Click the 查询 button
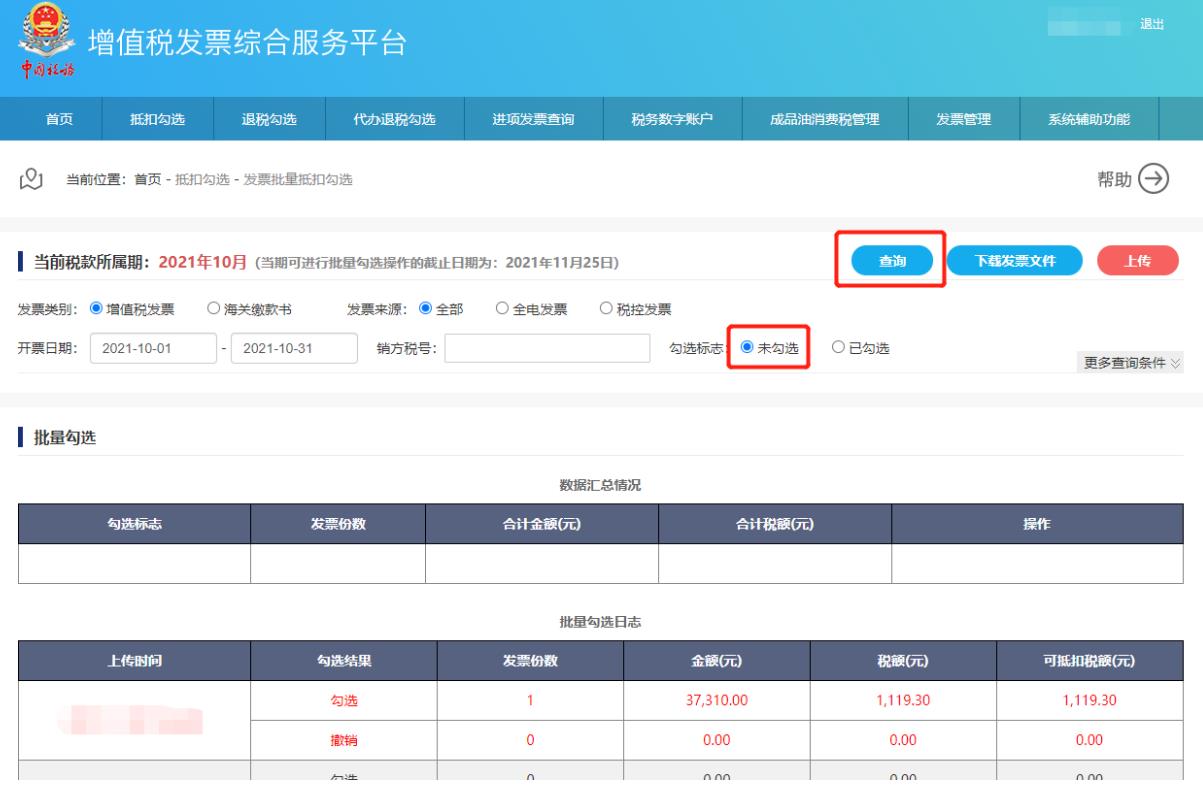The height and width of the screenshot is (792, 1203). (892, 261)
